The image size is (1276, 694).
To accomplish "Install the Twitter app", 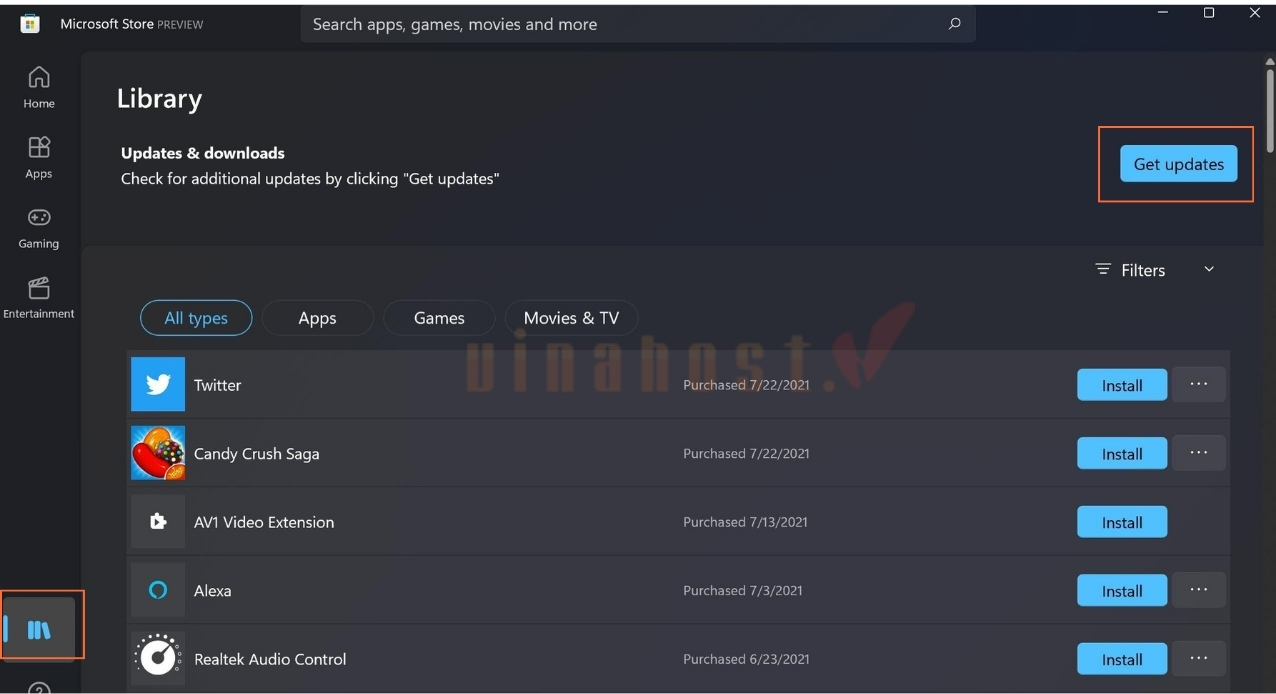I will 1122,385.
